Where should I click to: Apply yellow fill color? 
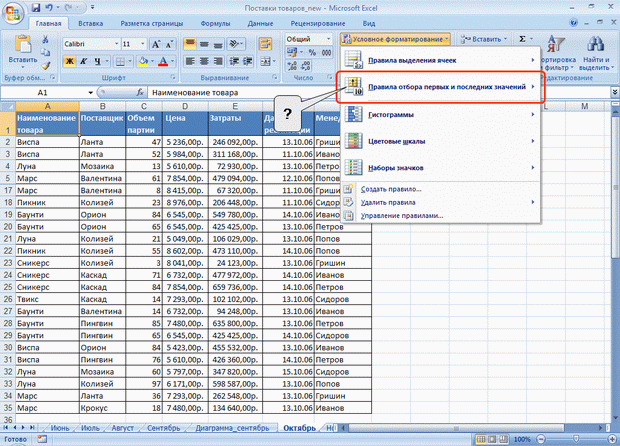tap(143, 61)
